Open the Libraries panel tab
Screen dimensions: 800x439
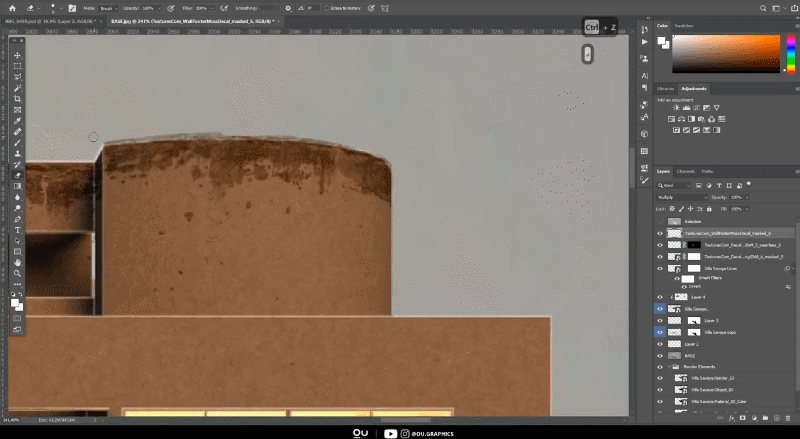tap(666, 89)
